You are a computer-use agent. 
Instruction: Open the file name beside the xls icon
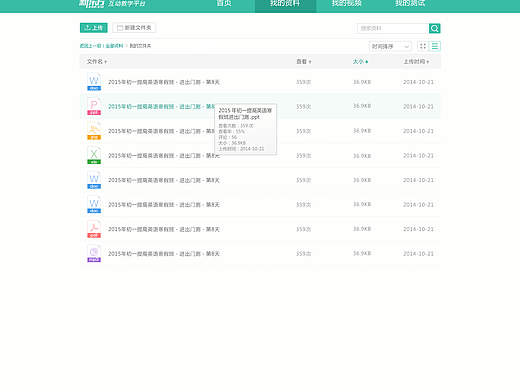164,156
